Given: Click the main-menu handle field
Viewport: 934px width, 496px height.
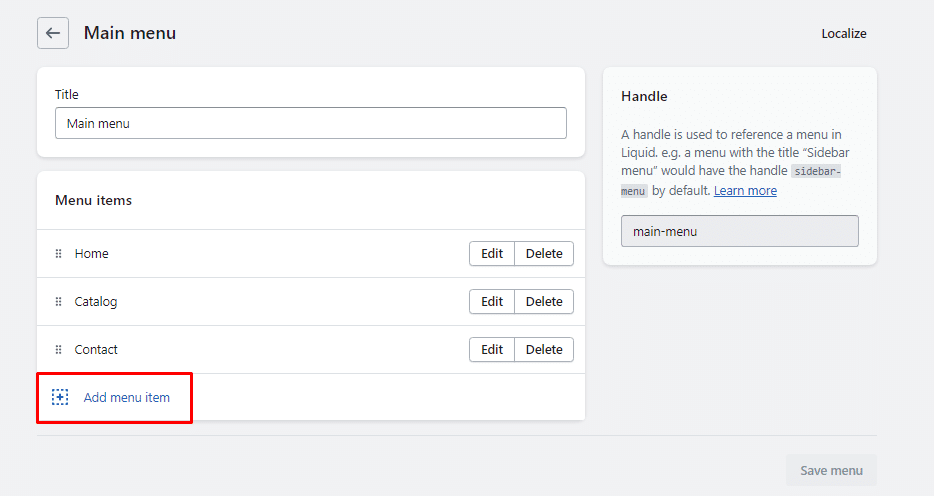Looking at the screenshot, I should [739, 231].
